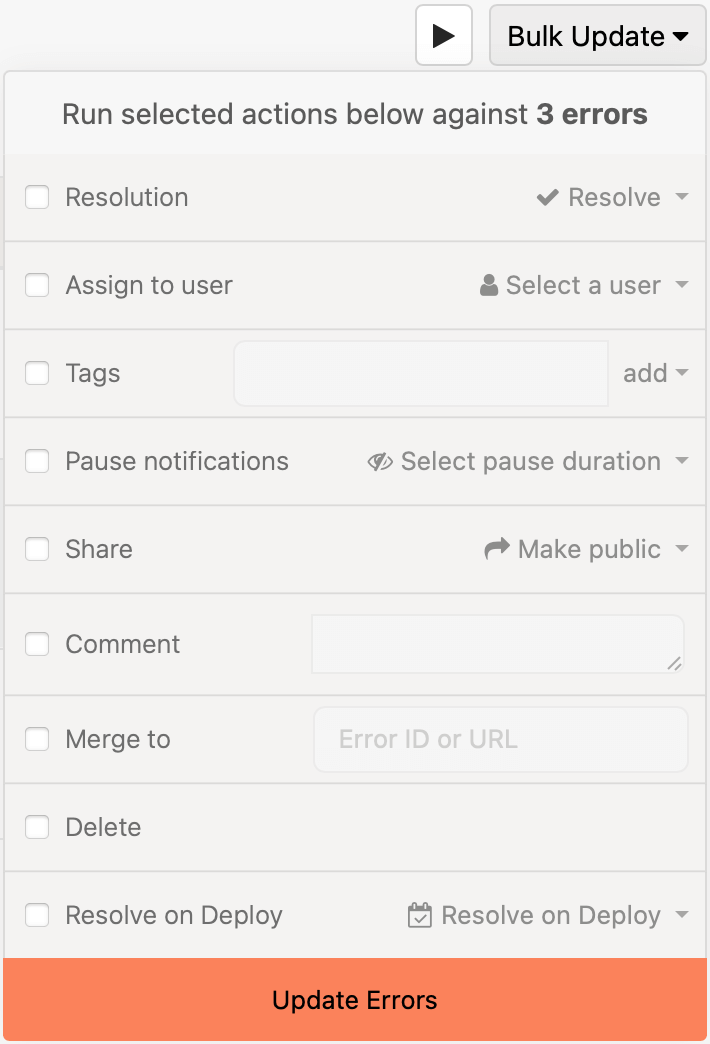Check the Pause notifications checkbox
This screenshot has height=1044, width=710.
click(x=37, y=461)
